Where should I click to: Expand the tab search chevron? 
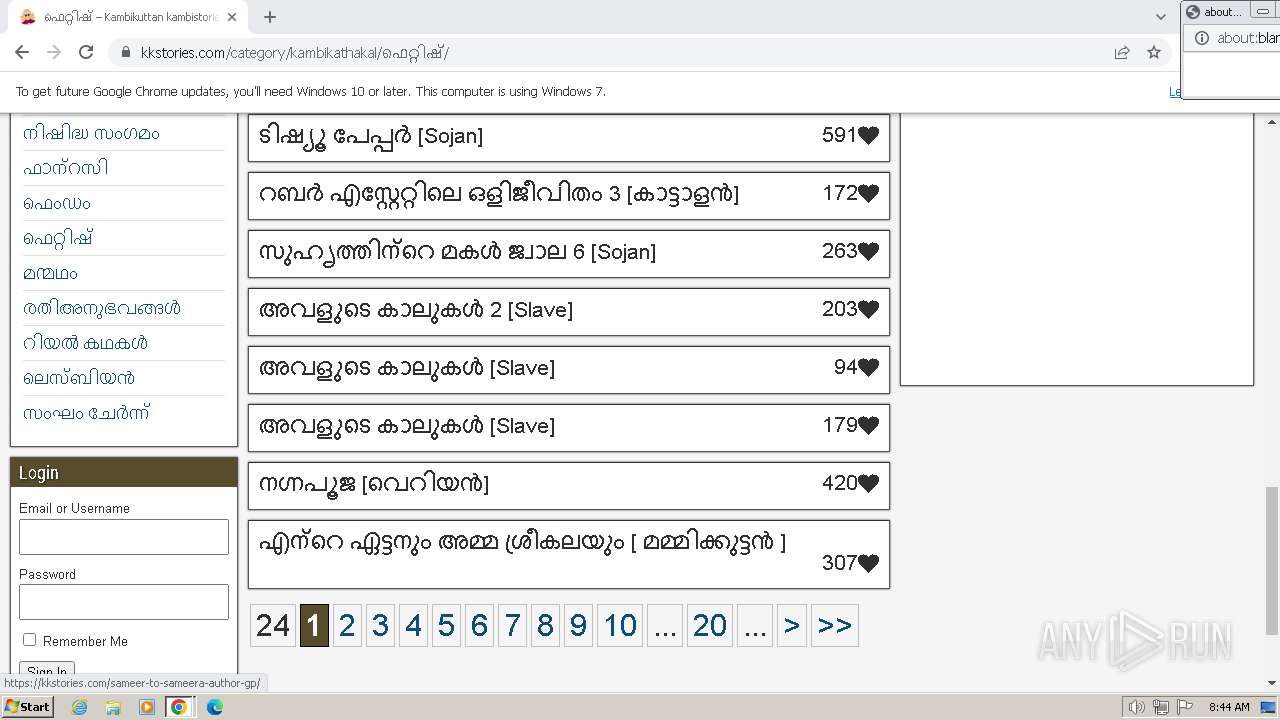(x=1160, y=17)
